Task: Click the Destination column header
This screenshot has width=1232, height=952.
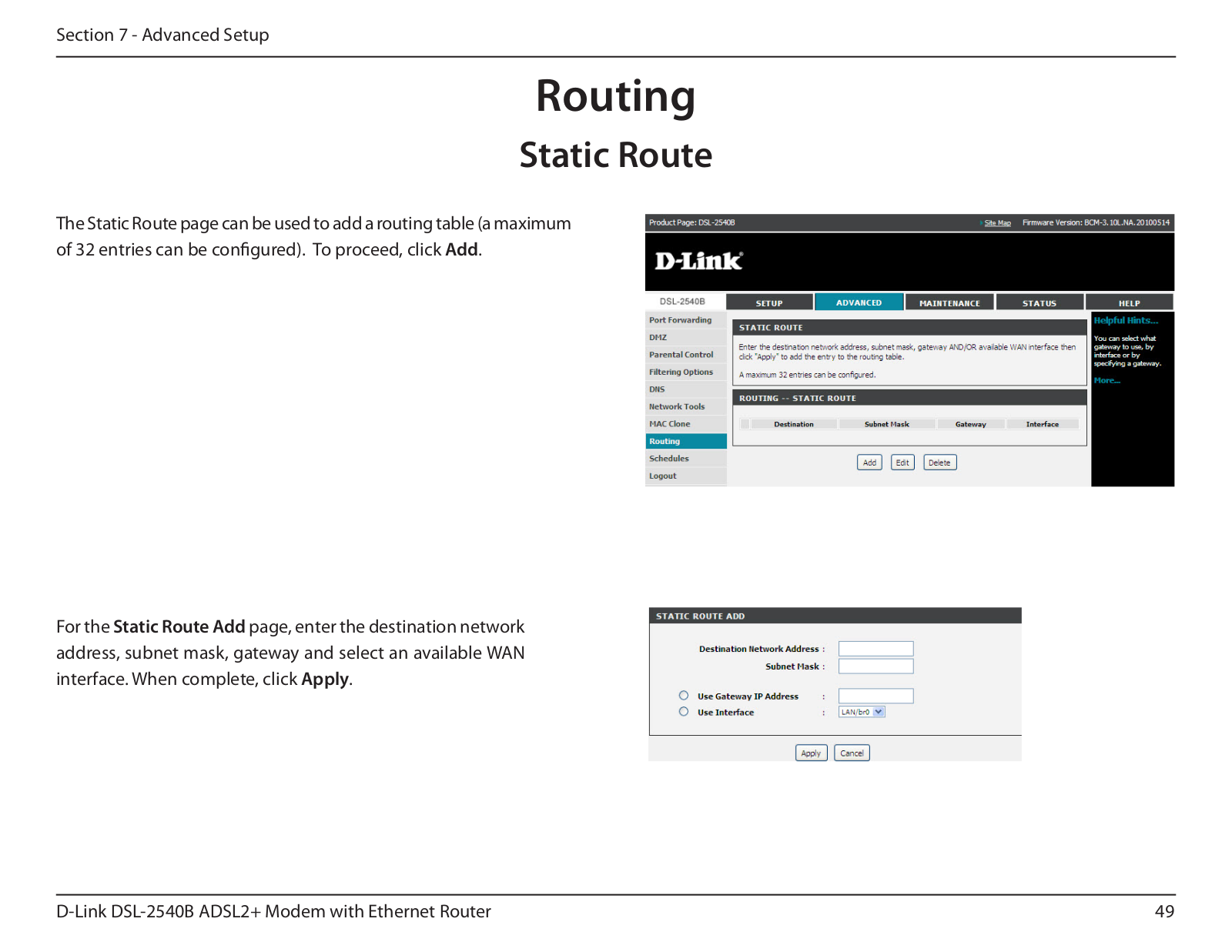Action: [793, 424]
